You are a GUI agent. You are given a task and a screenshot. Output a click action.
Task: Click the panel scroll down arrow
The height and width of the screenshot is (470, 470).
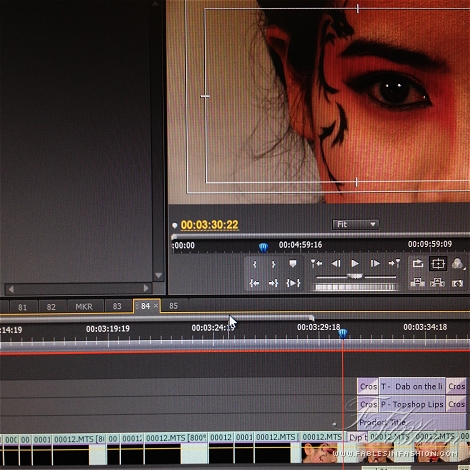[x=158, y=275]
